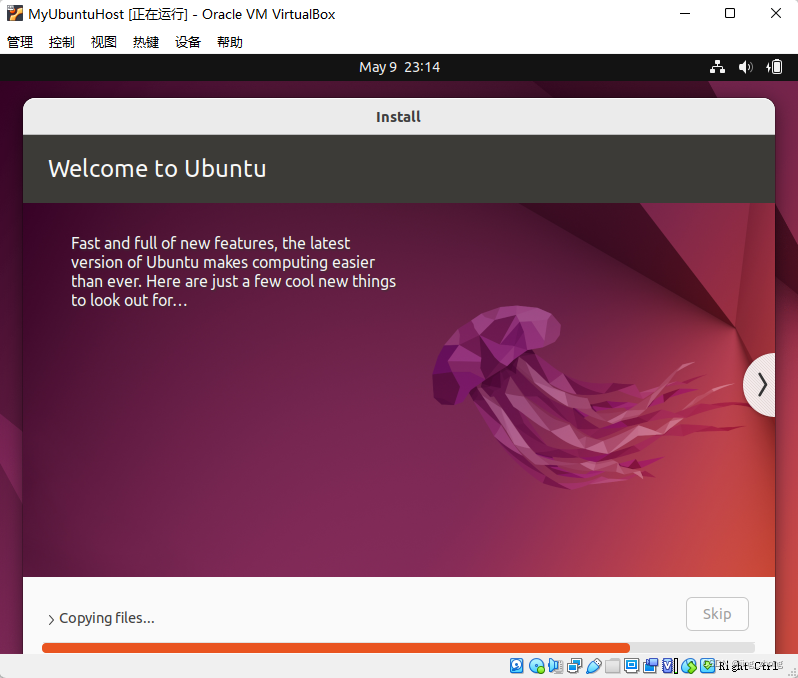Click the CPU virtualization indicator

pos(669,665)
